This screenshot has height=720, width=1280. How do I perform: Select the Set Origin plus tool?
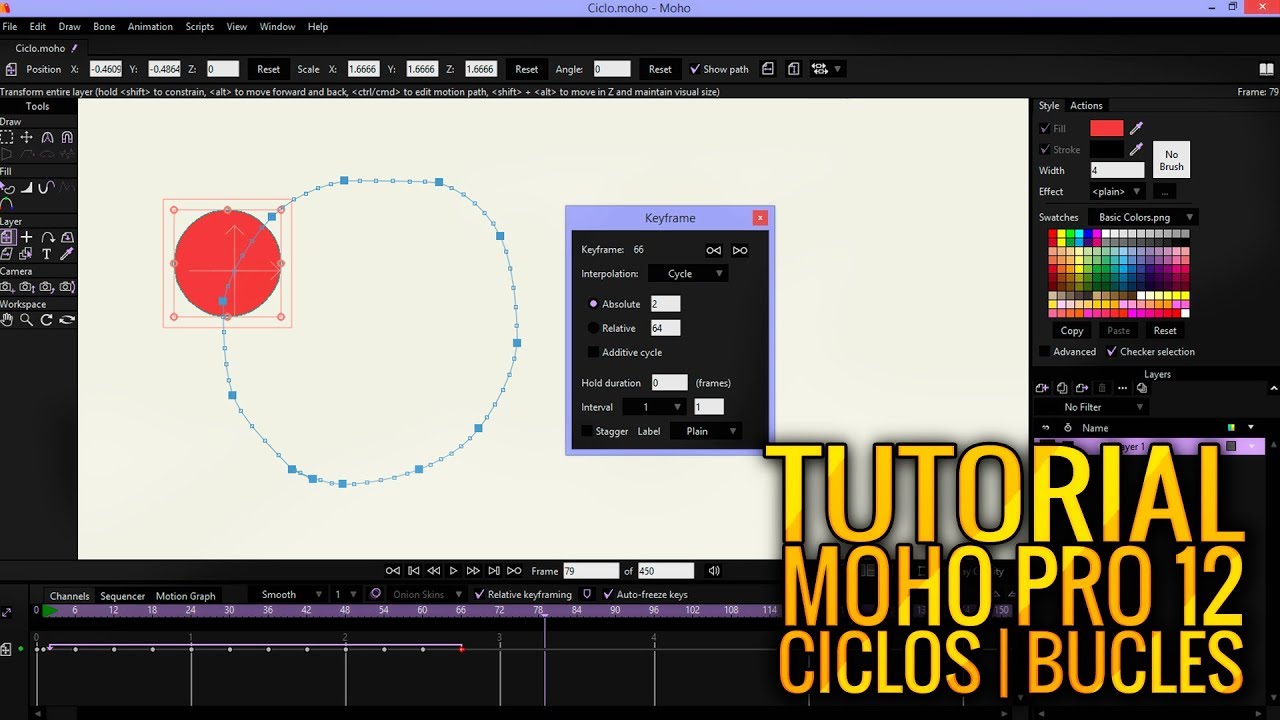[27, 238]
